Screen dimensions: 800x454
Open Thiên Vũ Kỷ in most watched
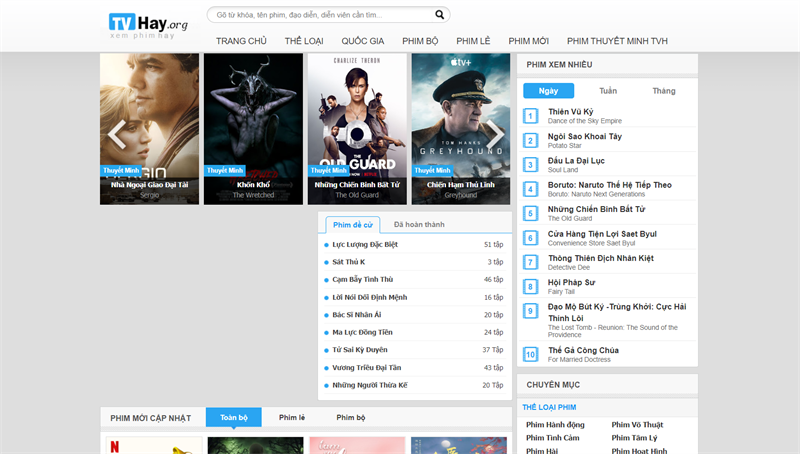pyautogui.click(x=570, y=112)
